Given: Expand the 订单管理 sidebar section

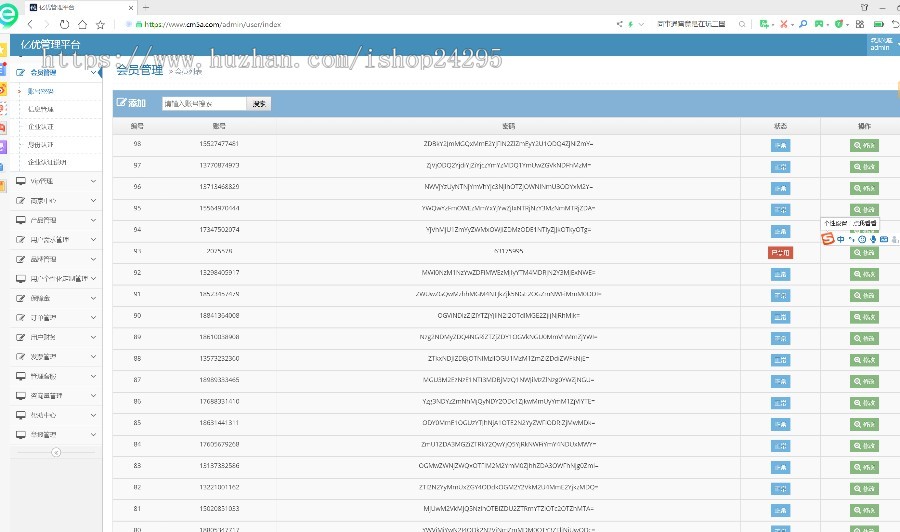Looking at the screenshot, I should [x=93, y=317].
